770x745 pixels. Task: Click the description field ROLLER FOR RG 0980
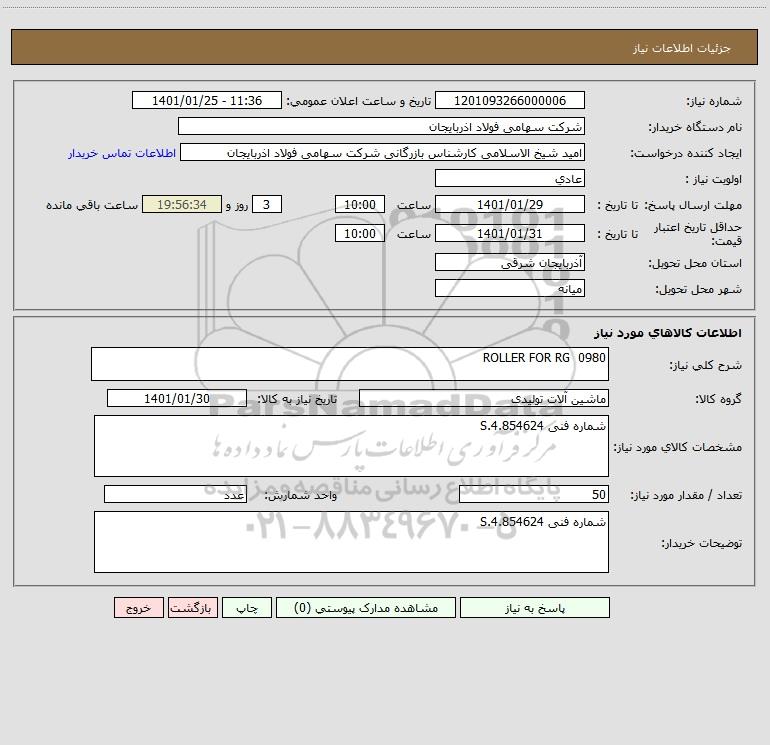[x=350, y=364]
